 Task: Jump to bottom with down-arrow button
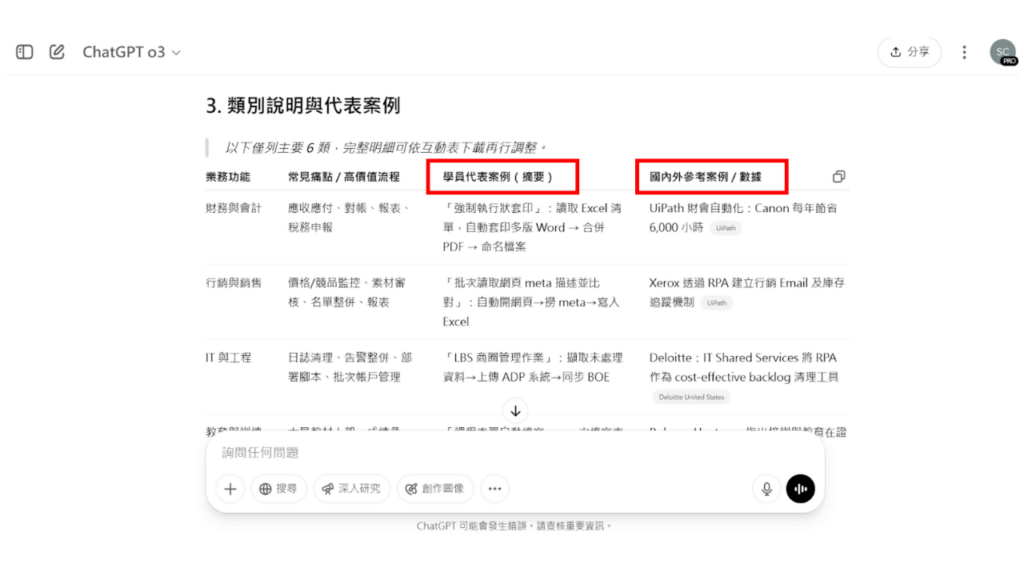tap(515, 411)
